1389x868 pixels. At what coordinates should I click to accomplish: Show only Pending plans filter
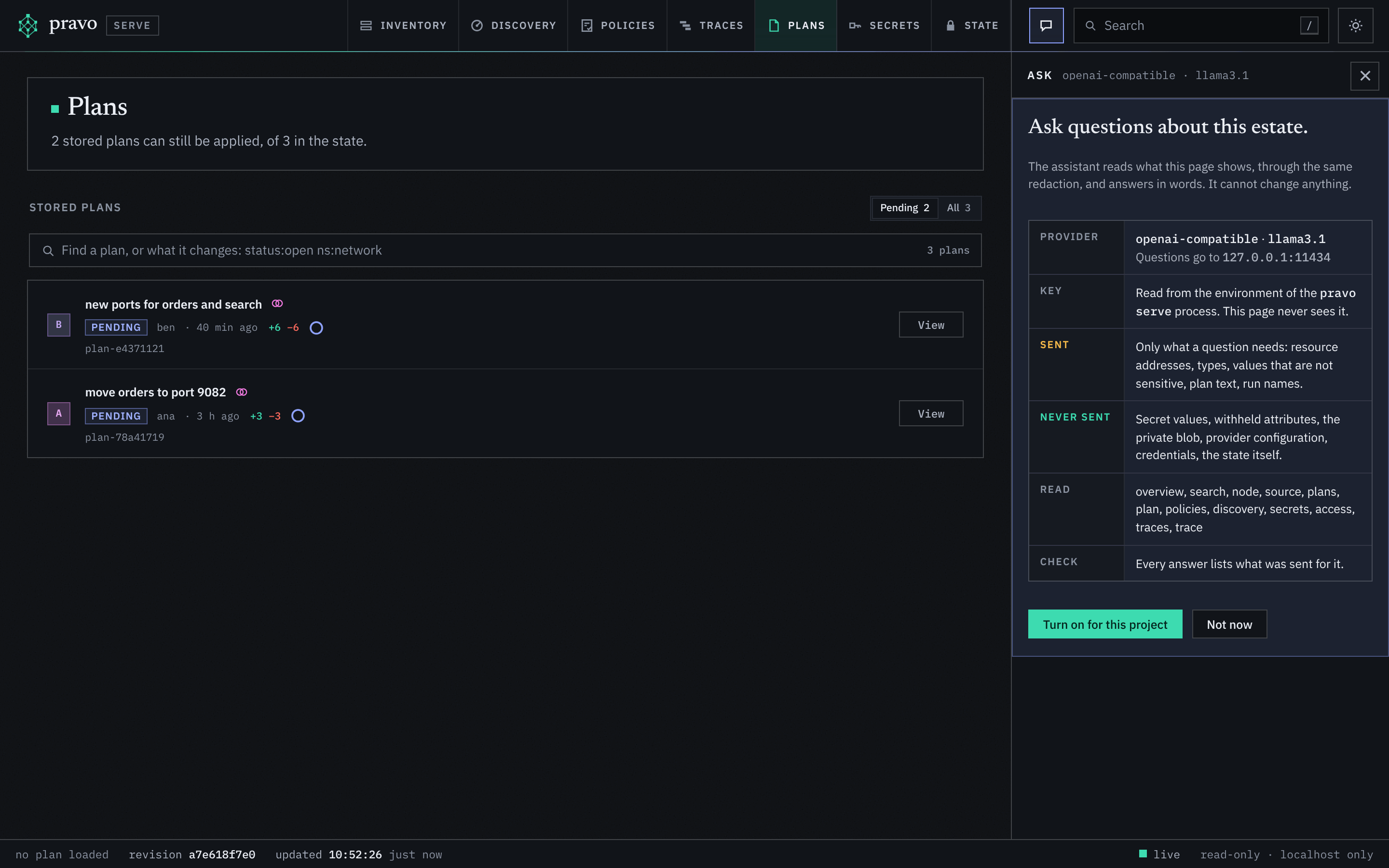click(905, 208)
